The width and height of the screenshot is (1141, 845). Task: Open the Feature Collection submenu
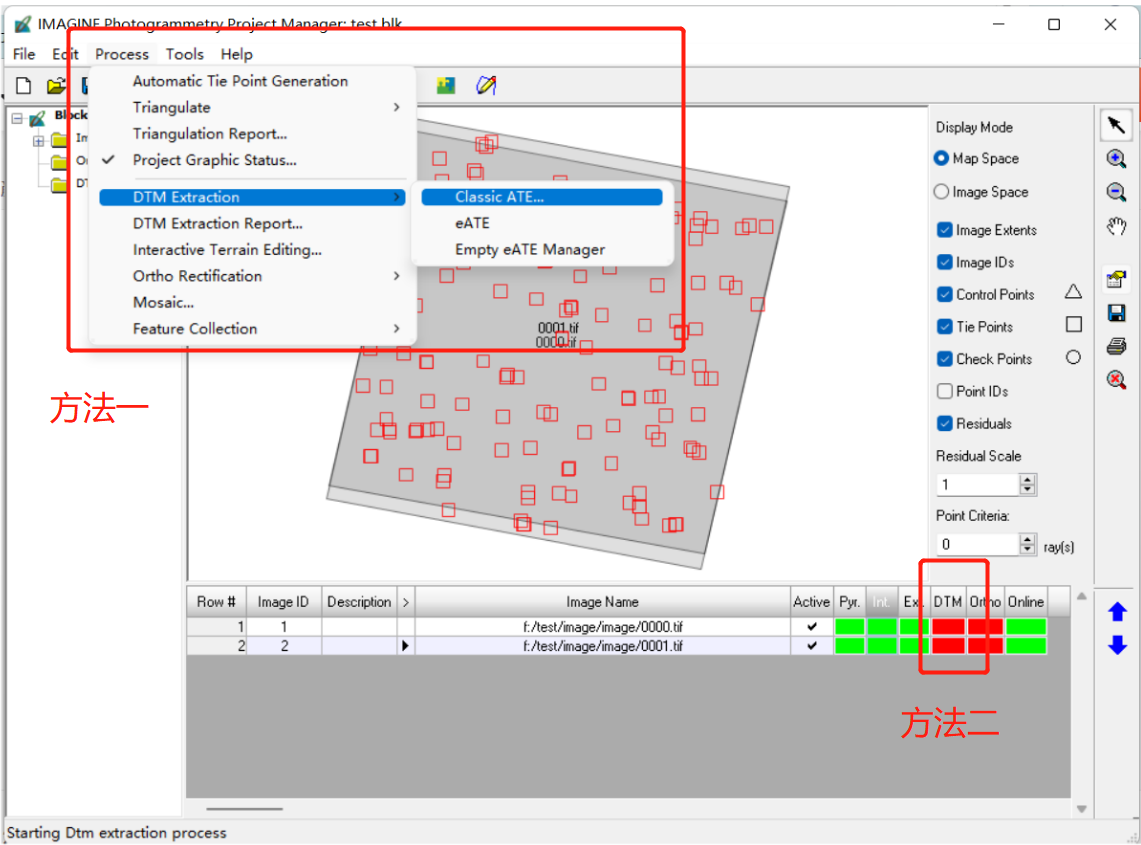[x=252, y=329]
